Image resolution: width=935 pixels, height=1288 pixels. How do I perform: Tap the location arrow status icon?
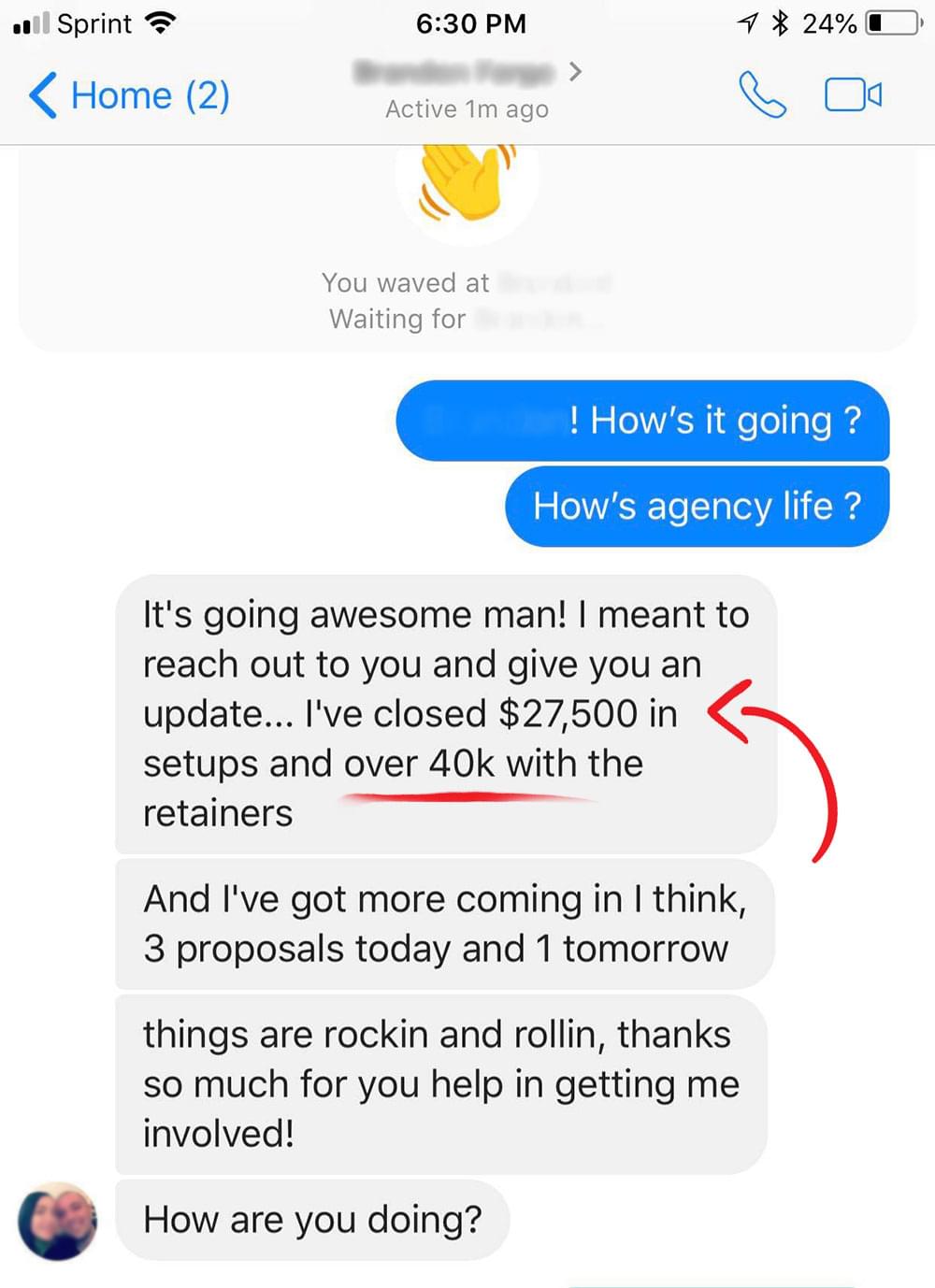[x=747, y=22]
